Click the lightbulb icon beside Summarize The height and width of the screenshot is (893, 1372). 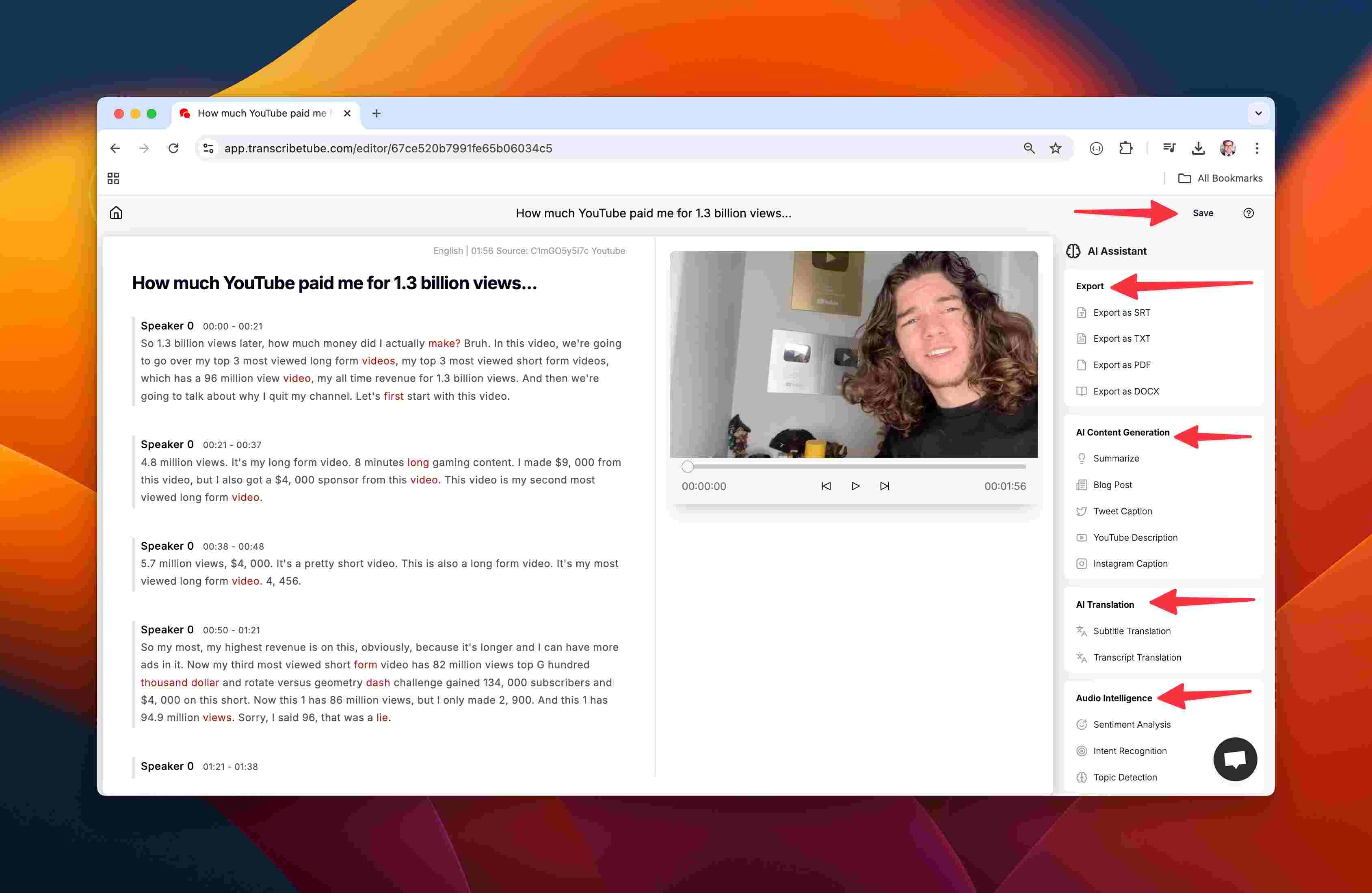tap(1082, 458)
